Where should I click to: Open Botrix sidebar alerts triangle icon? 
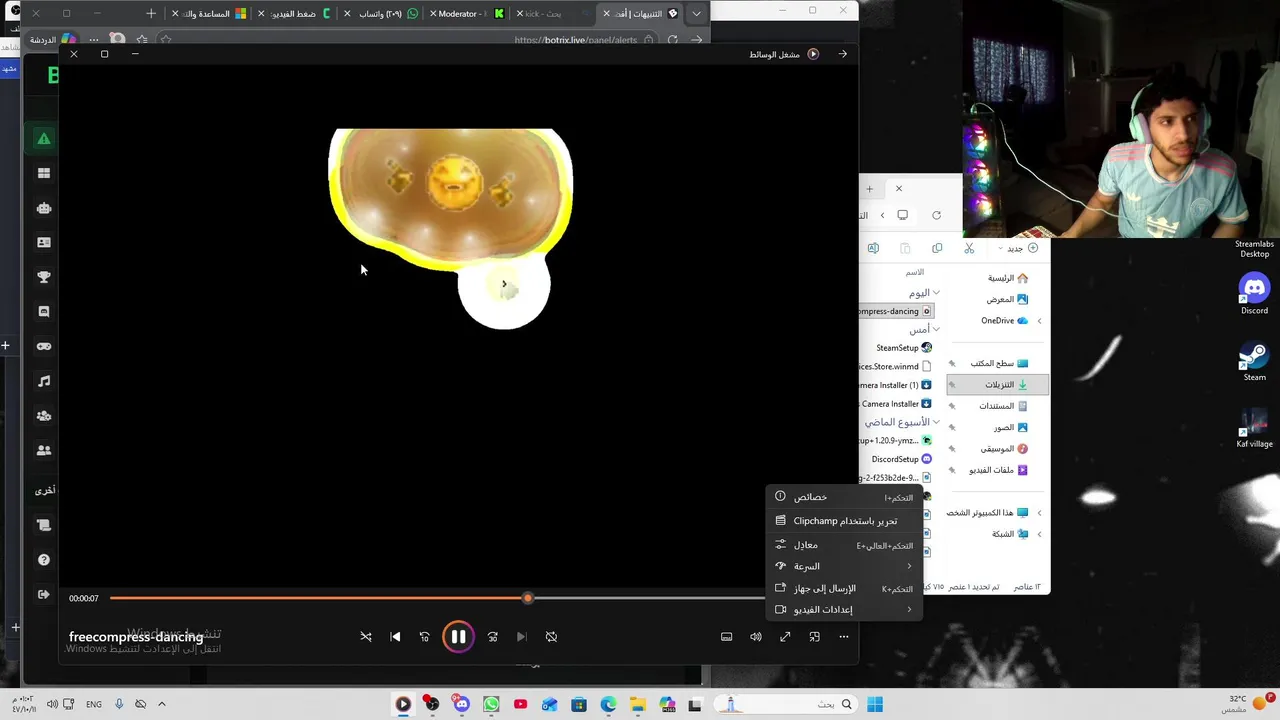[x=44, y=139]
